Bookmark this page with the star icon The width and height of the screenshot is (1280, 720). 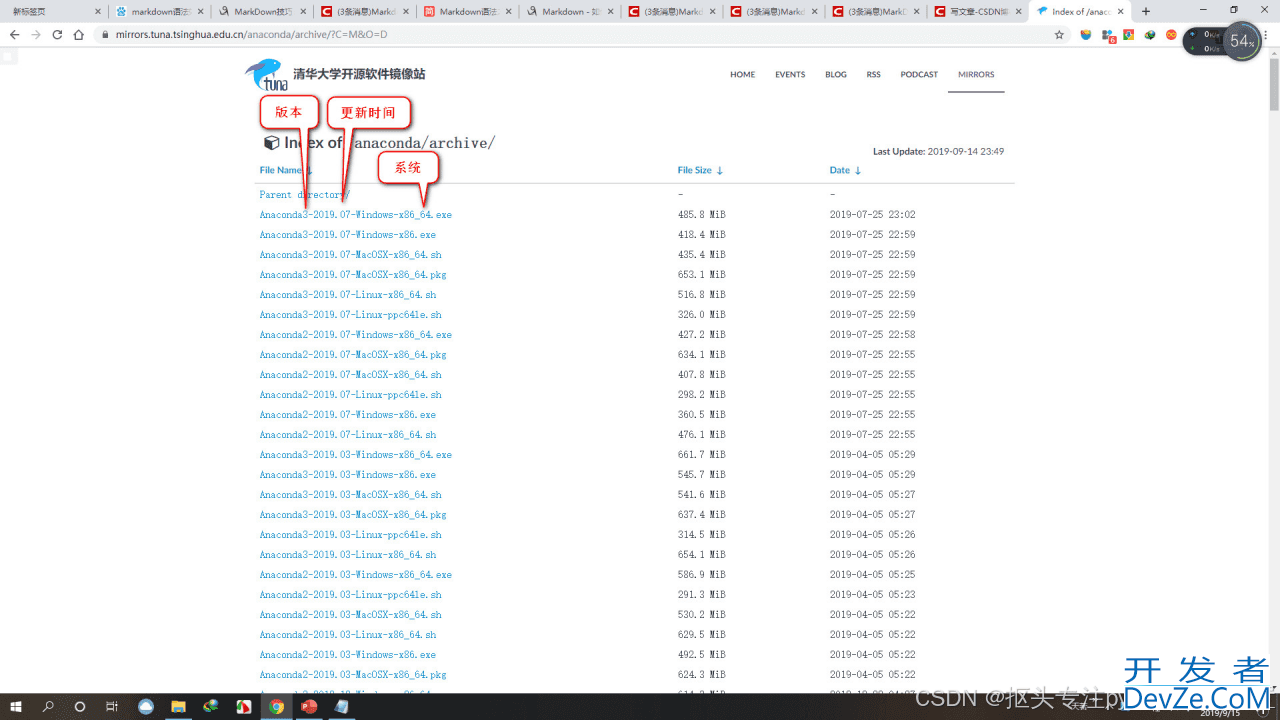1059,34
